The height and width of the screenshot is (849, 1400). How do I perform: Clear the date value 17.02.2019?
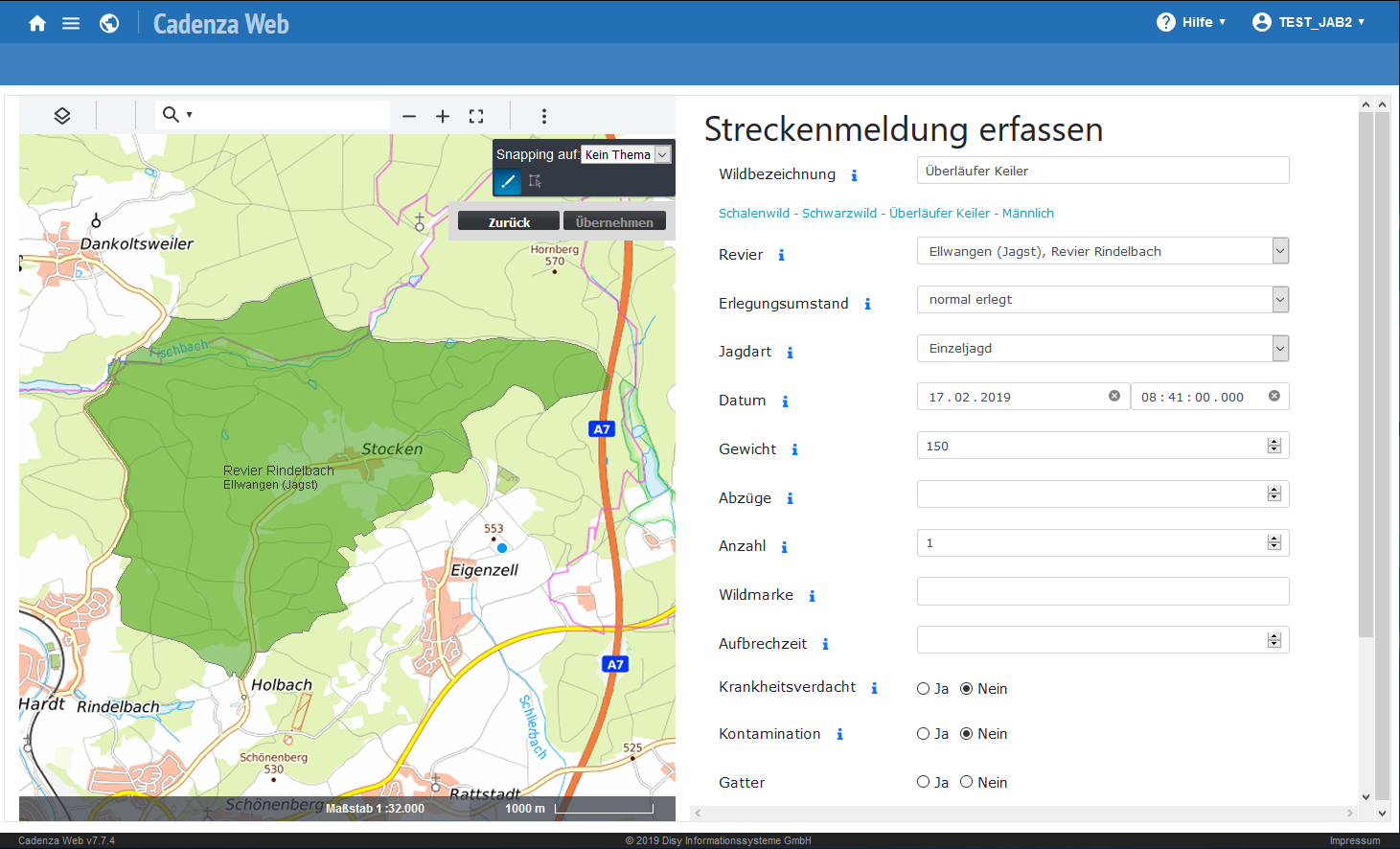(1114, 396)
